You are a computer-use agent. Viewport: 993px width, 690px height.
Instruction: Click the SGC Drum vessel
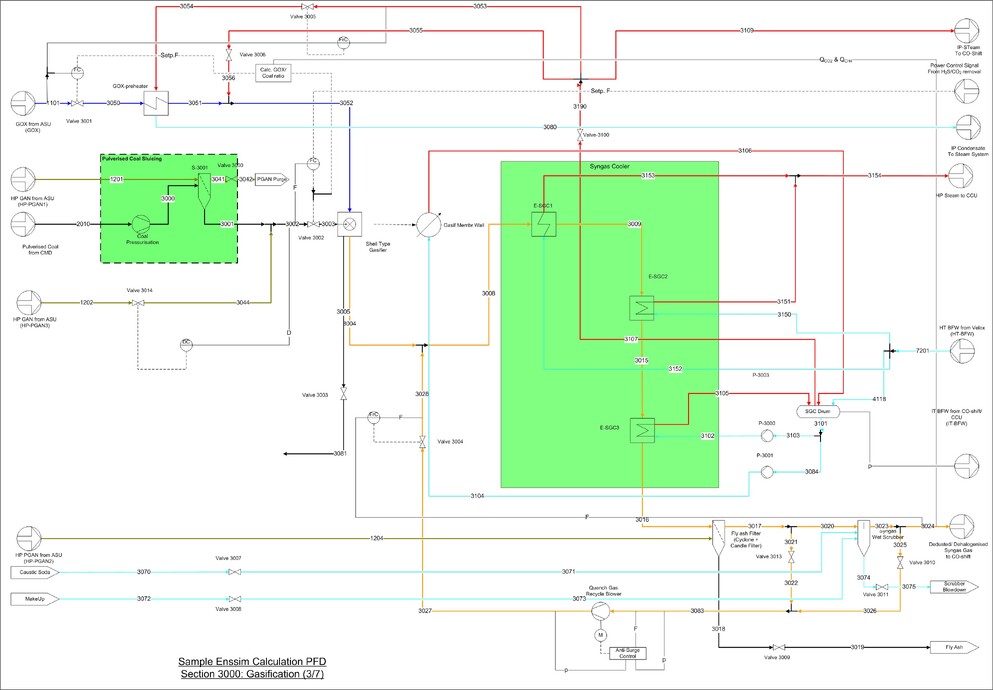click(818, 411)
